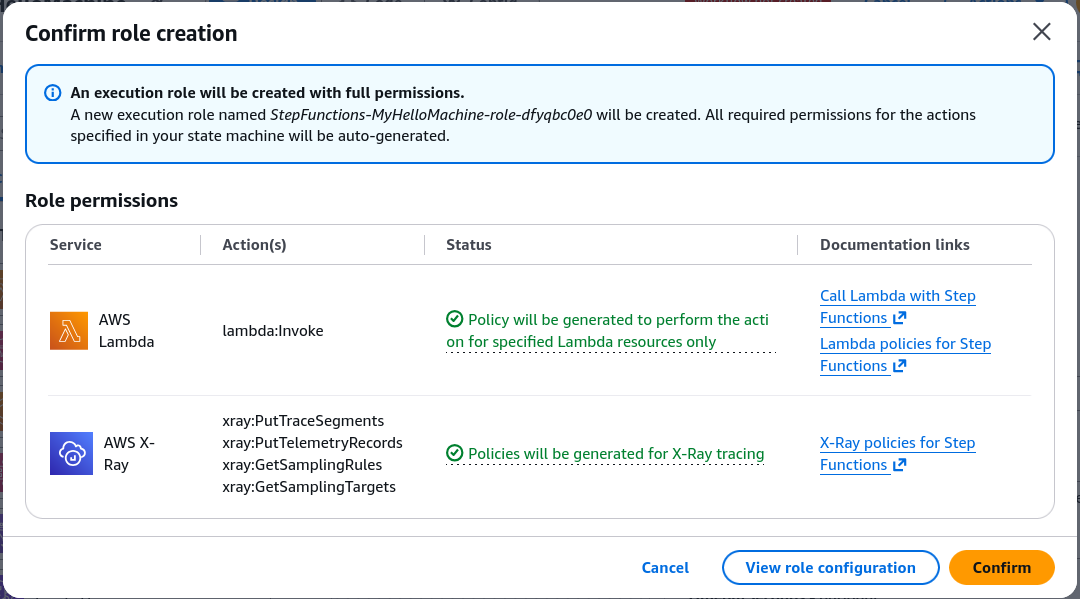Click the green checkmark icon in Lambda status
Image resolution: width=1080 pixels, height=599 pixels.
click(455, 319)
